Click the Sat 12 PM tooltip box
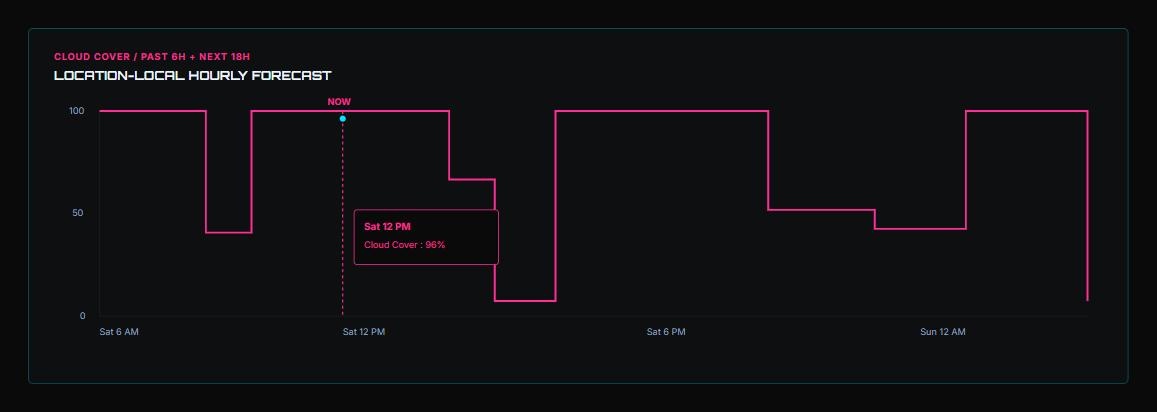 [426, 237]
